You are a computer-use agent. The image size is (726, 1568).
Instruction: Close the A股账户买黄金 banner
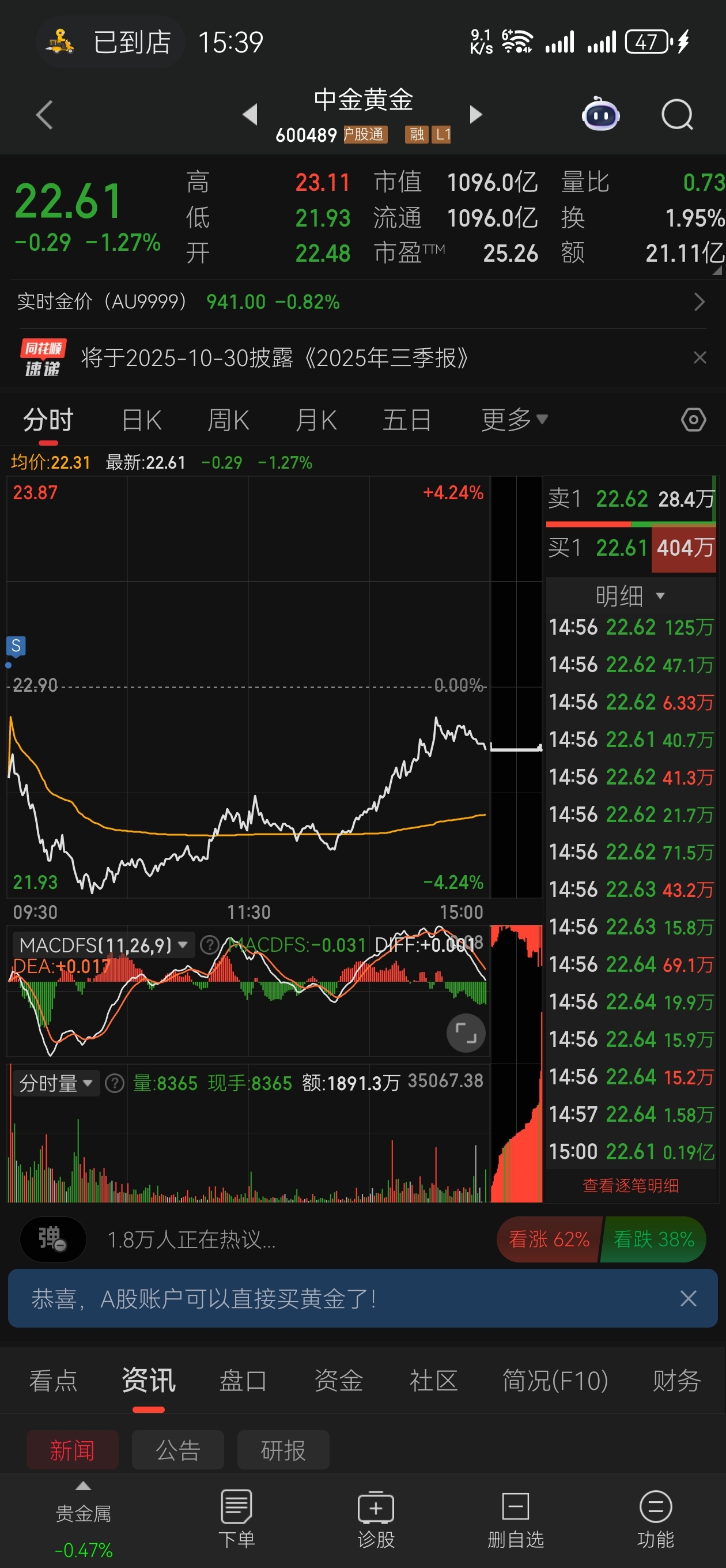[689, 1298]
